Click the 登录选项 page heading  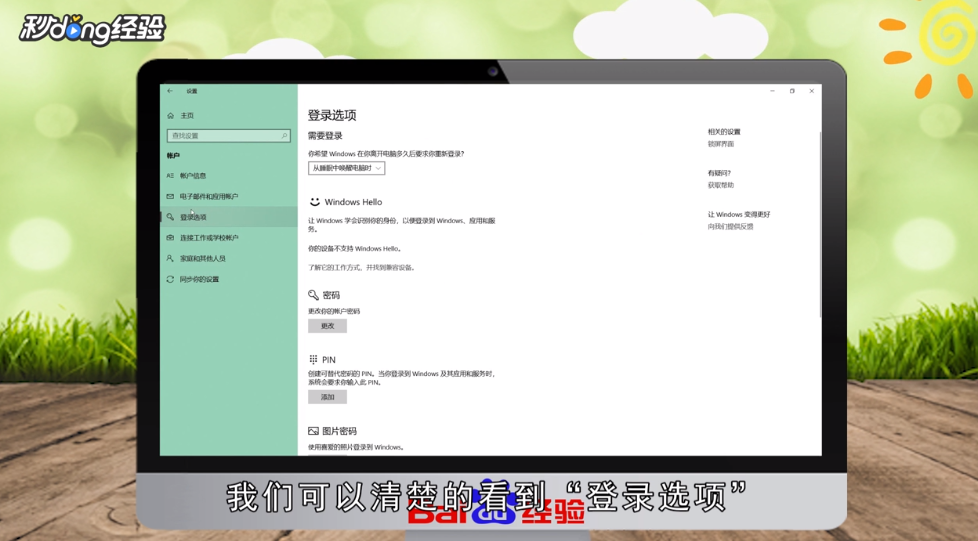point(332,115)
